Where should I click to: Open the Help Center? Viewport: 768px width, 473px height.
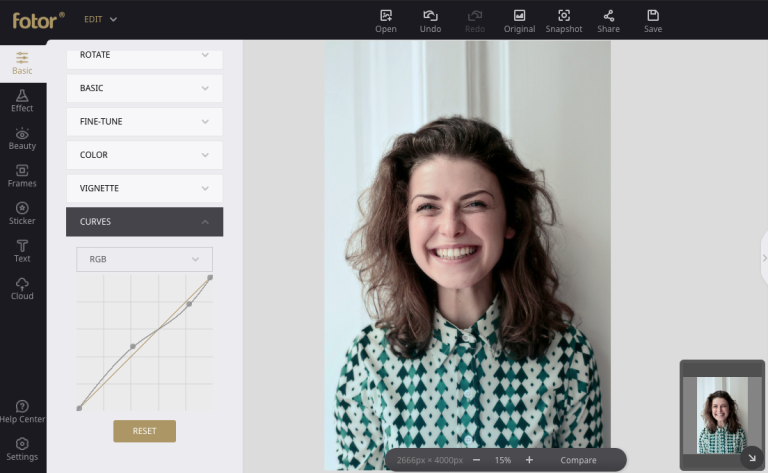[23, 411]
